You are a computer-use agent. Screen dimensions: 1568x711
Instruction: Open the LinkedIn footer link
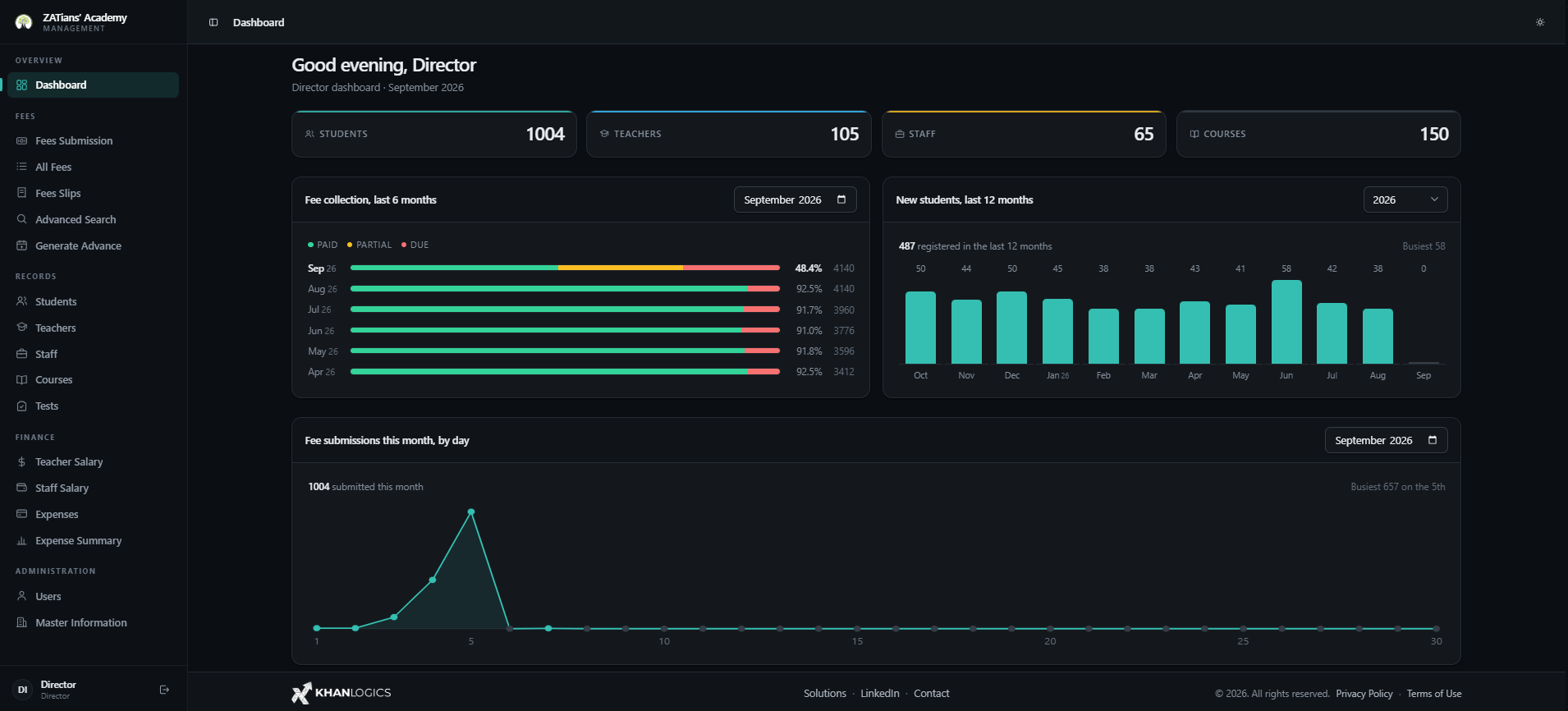click(880, 694)
